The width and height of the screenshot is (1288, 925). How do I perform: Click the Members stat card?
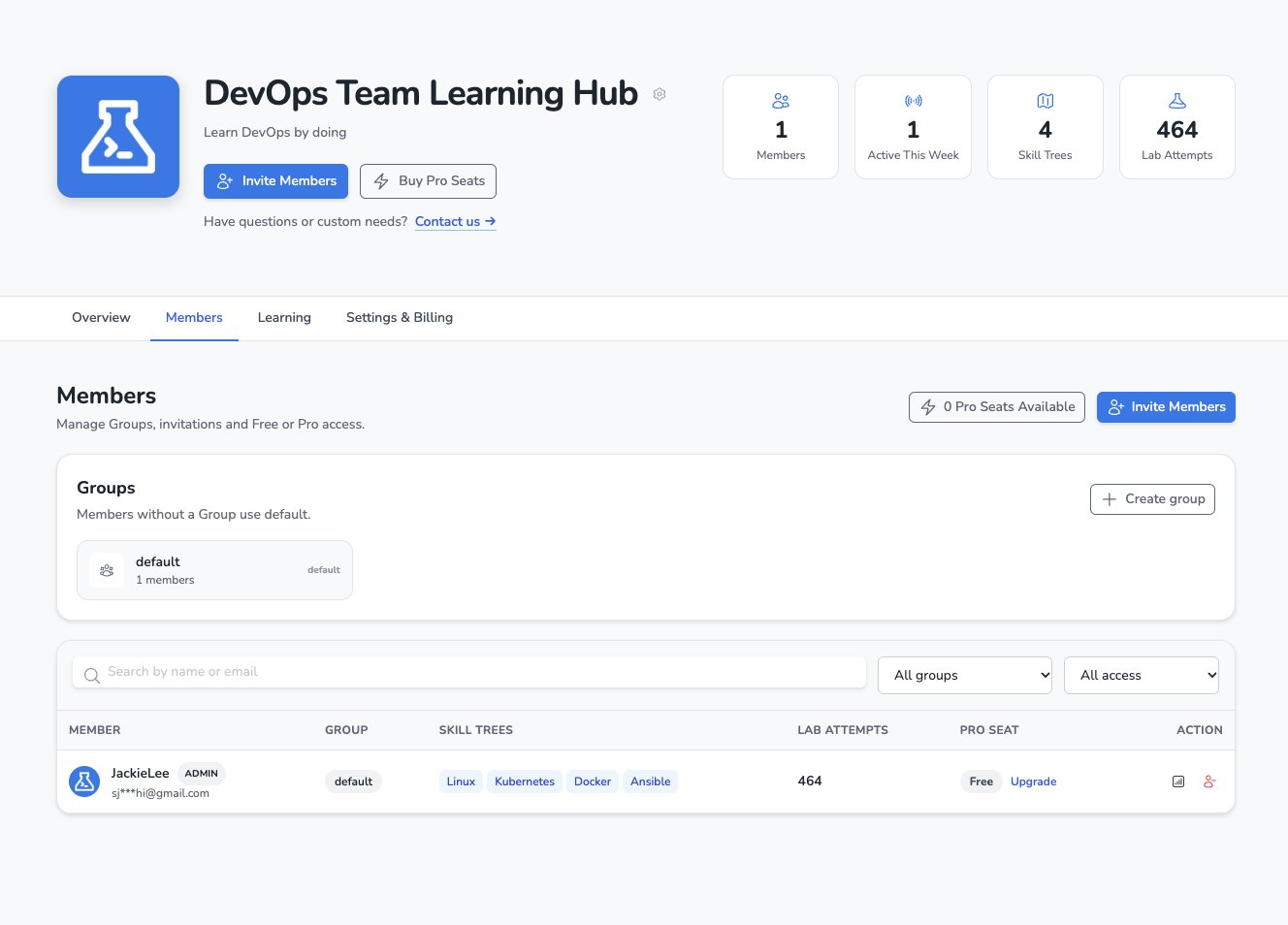[x=781, y=127]
